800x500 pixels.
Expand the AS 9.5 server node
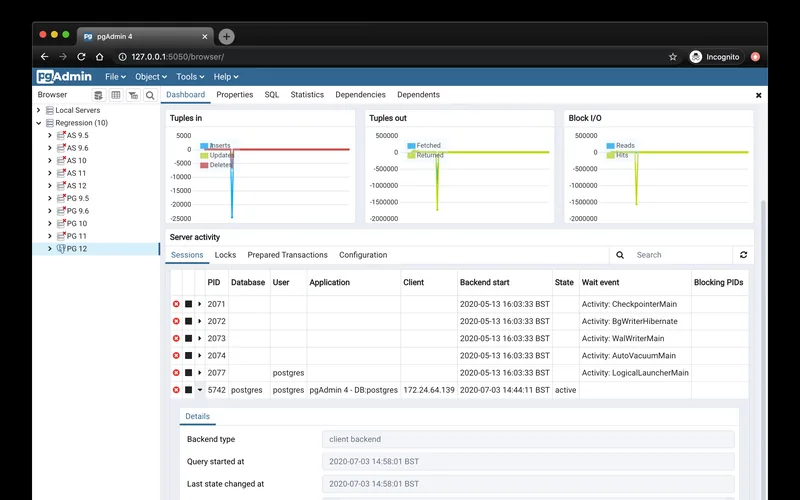pyautogui.click(x=49, y=135)
